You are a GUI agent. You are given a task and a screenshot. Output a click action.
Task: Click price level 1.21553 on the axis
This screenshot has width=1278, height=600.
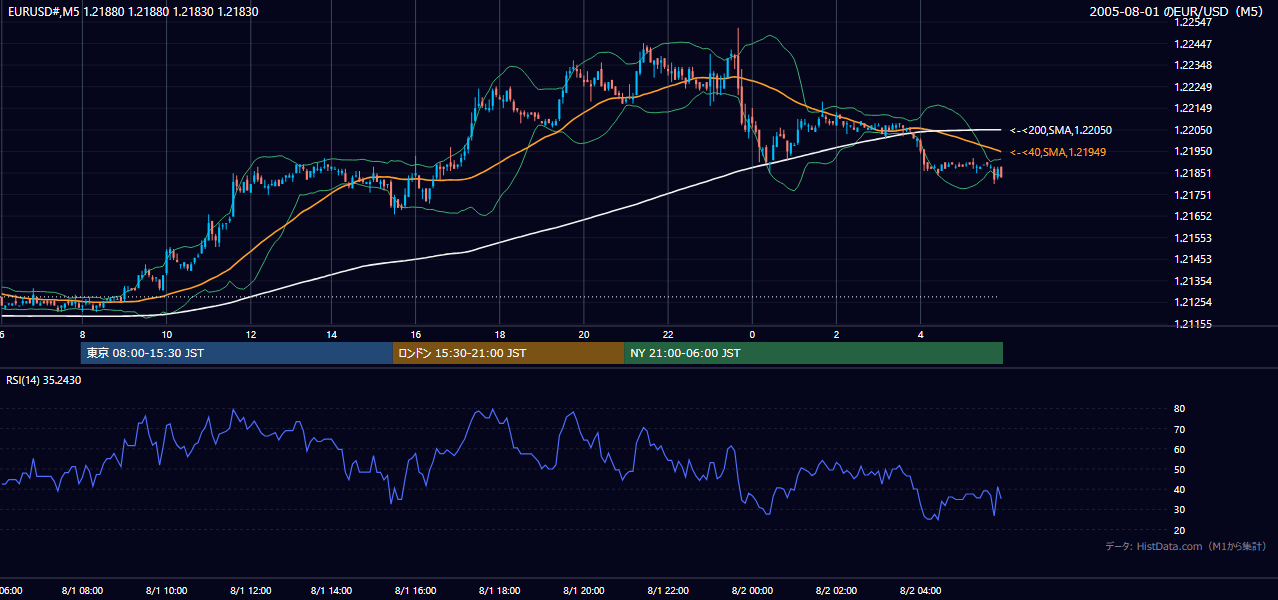1194,238
